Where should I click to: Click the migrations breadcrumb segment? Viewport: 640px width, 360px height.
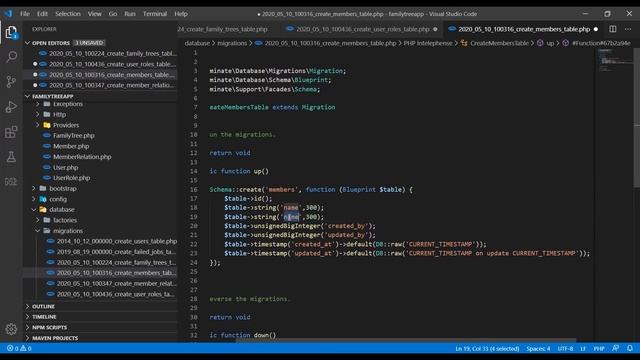pos(232,43)
